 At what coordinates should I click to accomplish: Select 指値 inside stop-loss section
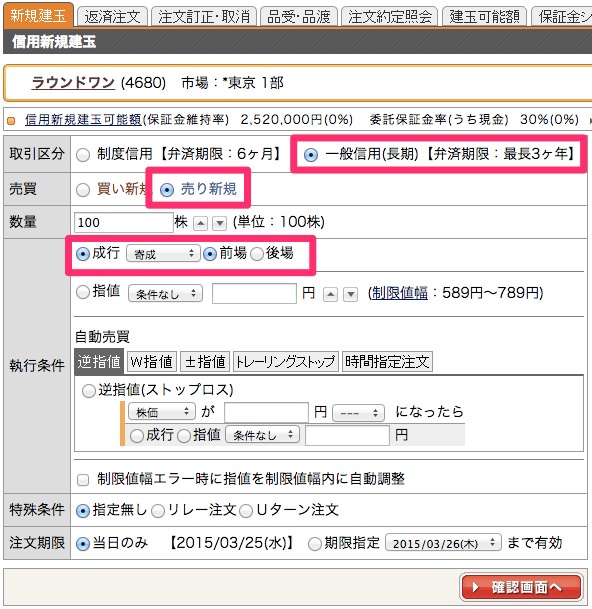pos(184,436)
